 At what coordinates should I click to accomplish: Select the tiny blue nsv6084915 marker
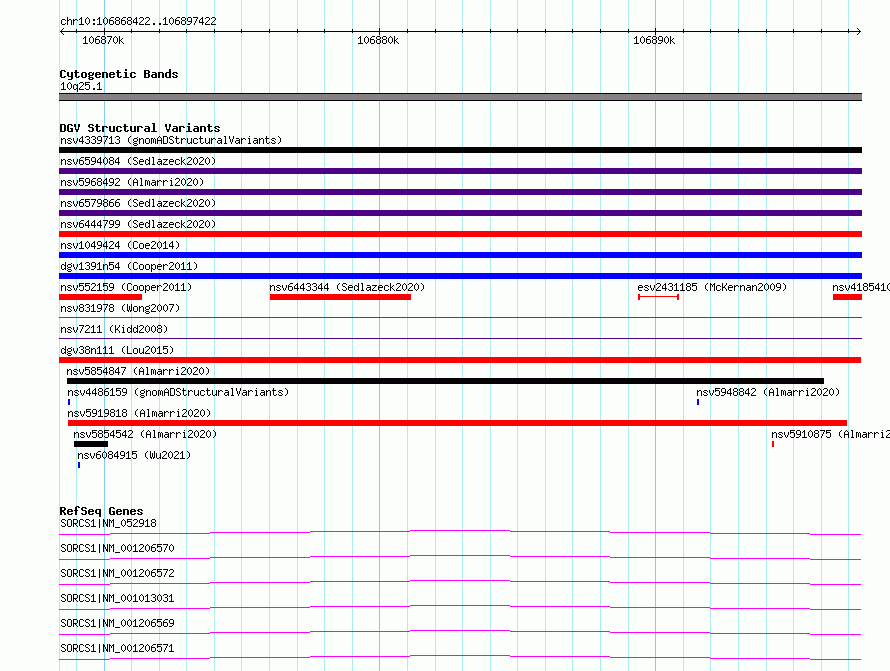tap(79, 465)
